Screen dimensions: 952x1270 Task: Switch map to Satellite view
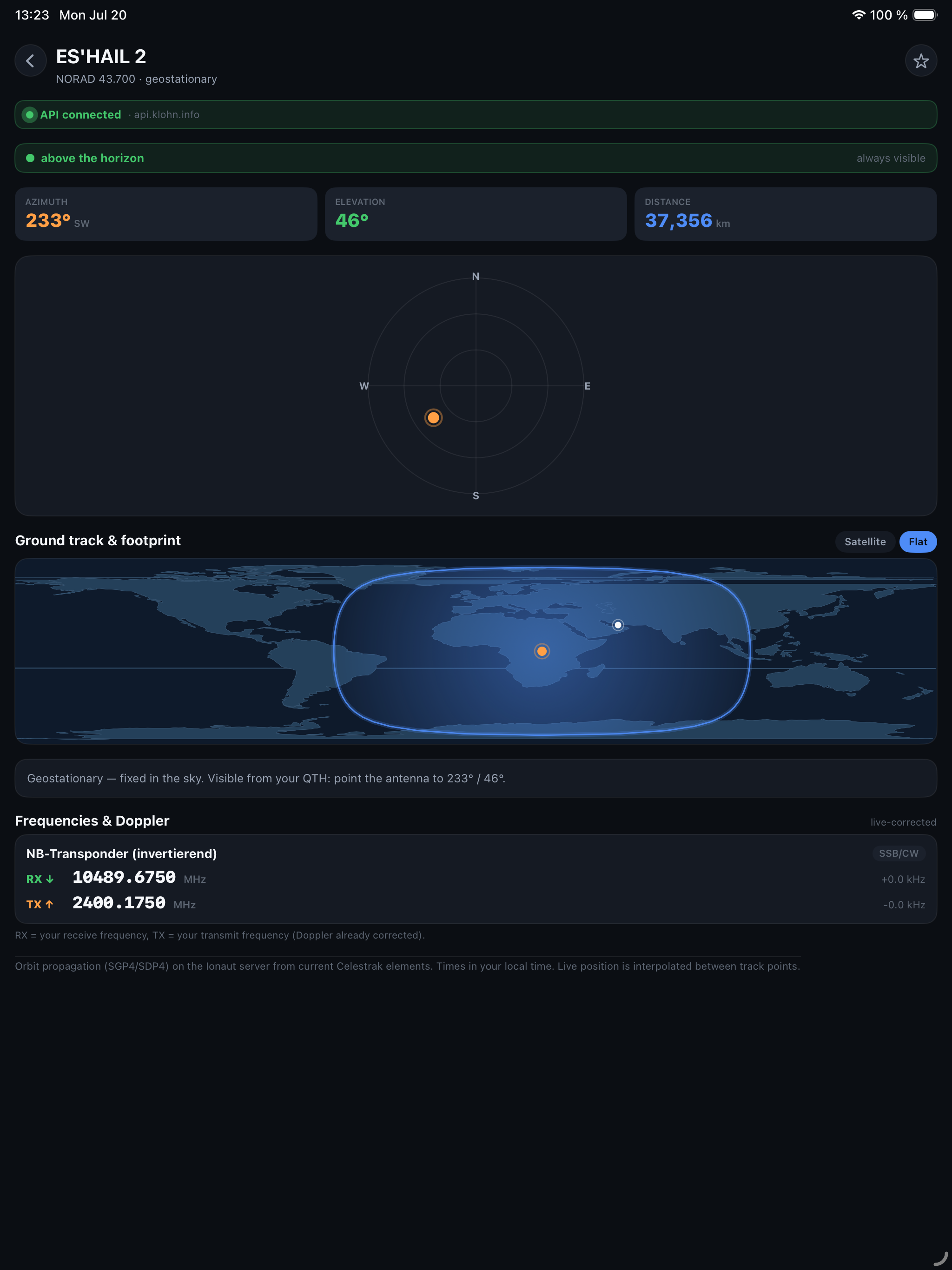point(865,542)
